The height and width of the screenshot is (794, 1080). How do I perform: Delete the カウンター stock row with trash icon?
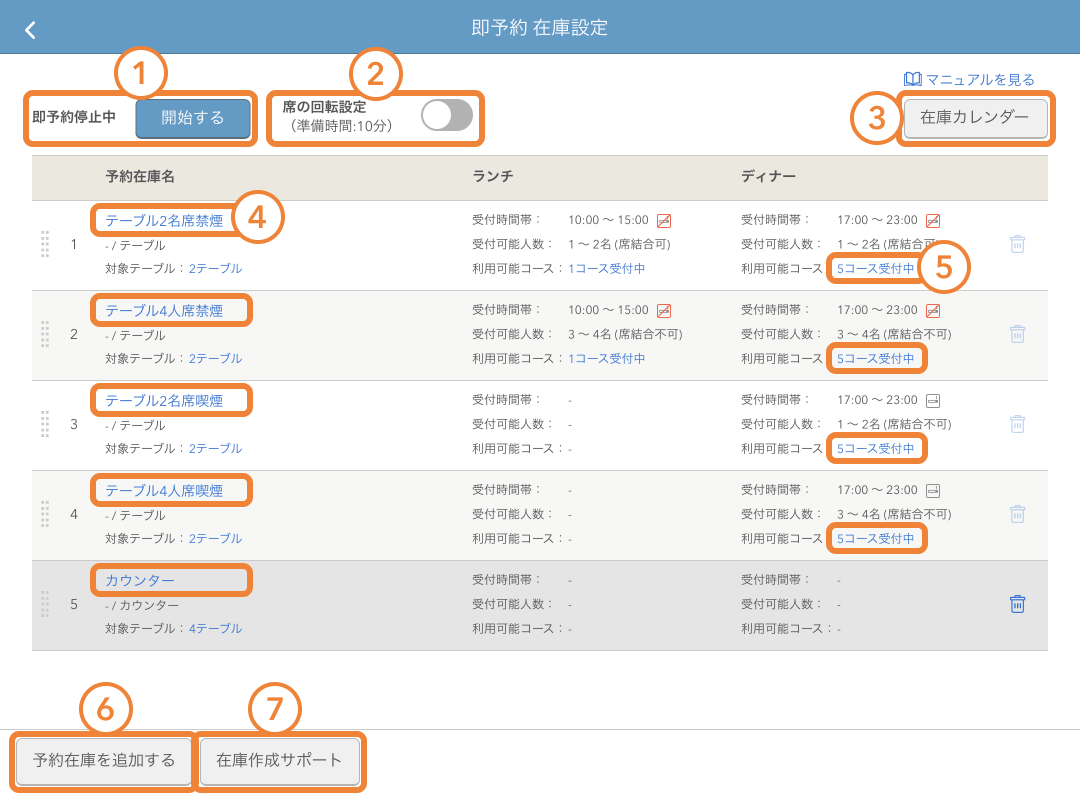point(1017,604)
